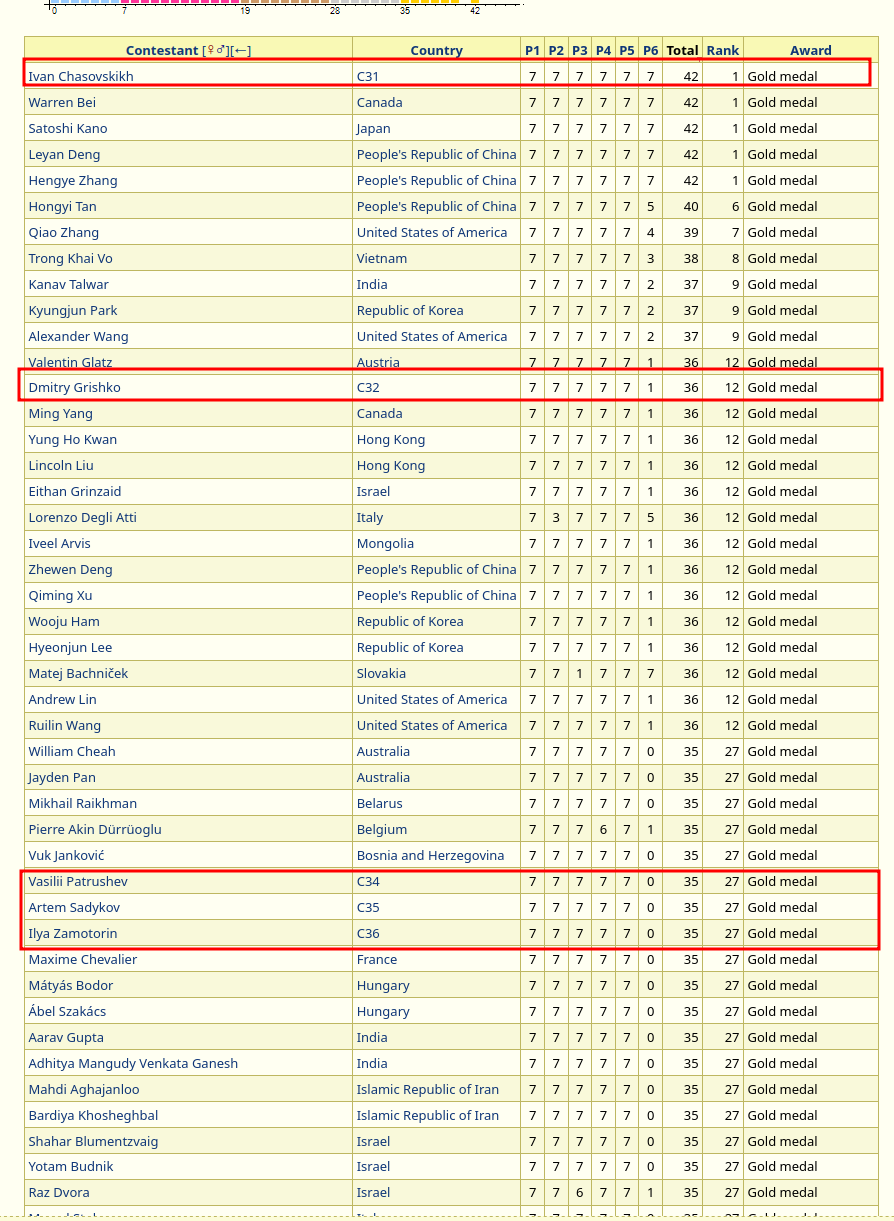The height and width of the screenshot is (1221, 894).
Task: Sort by the Rank column header
Action: (722, 50)
